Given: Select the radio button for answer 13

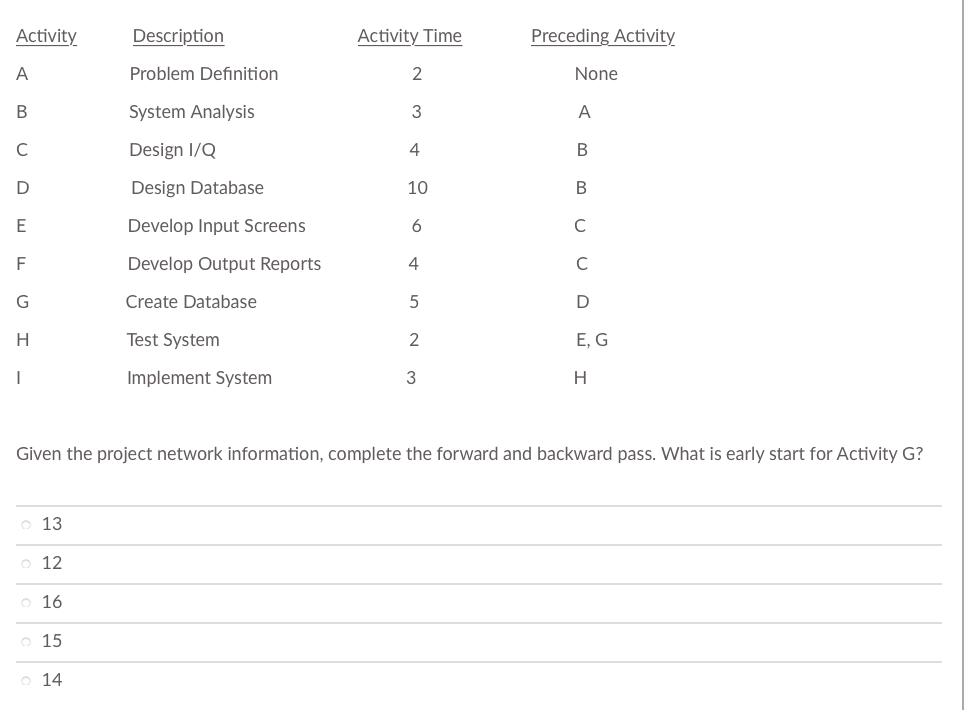Looking at the screenshot, I should point(26,524).
